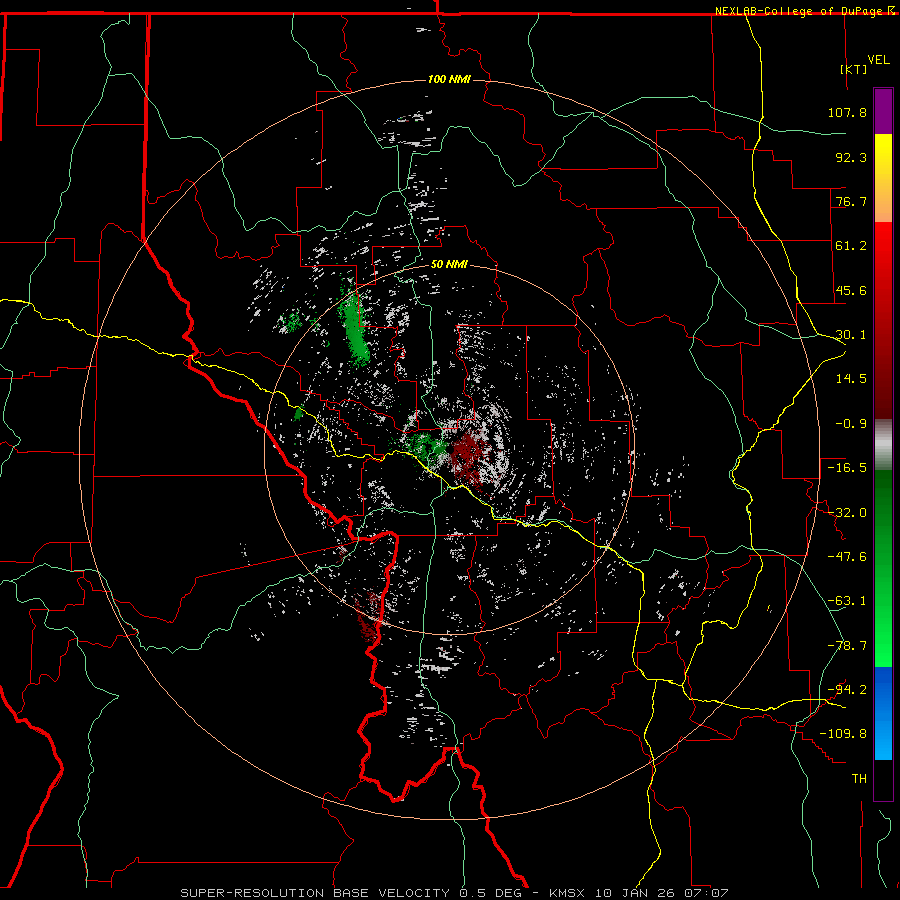
Task: Click the [KT] units label
Action: (854, 69)
